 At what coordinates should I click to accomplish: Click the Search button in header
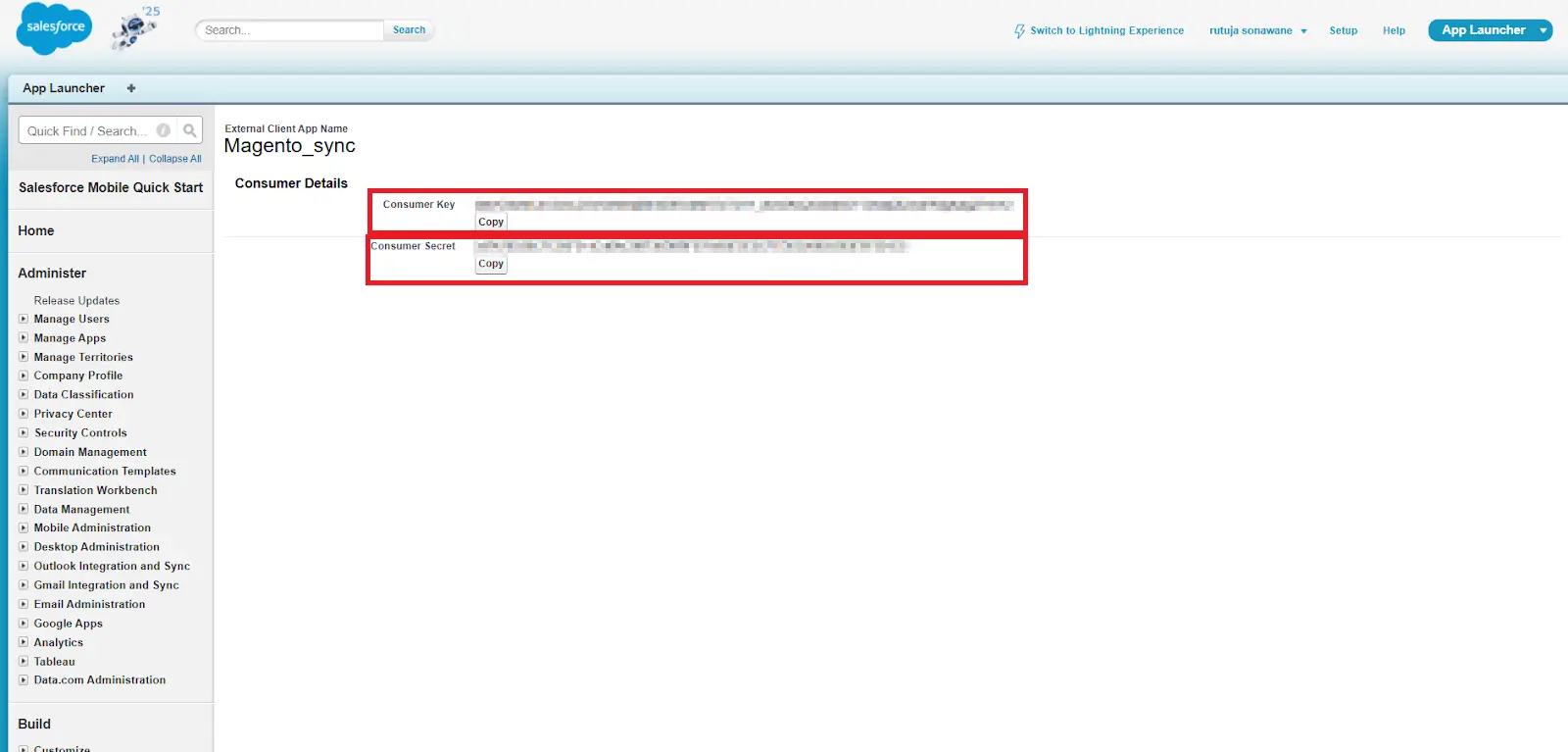pos(410,30)
